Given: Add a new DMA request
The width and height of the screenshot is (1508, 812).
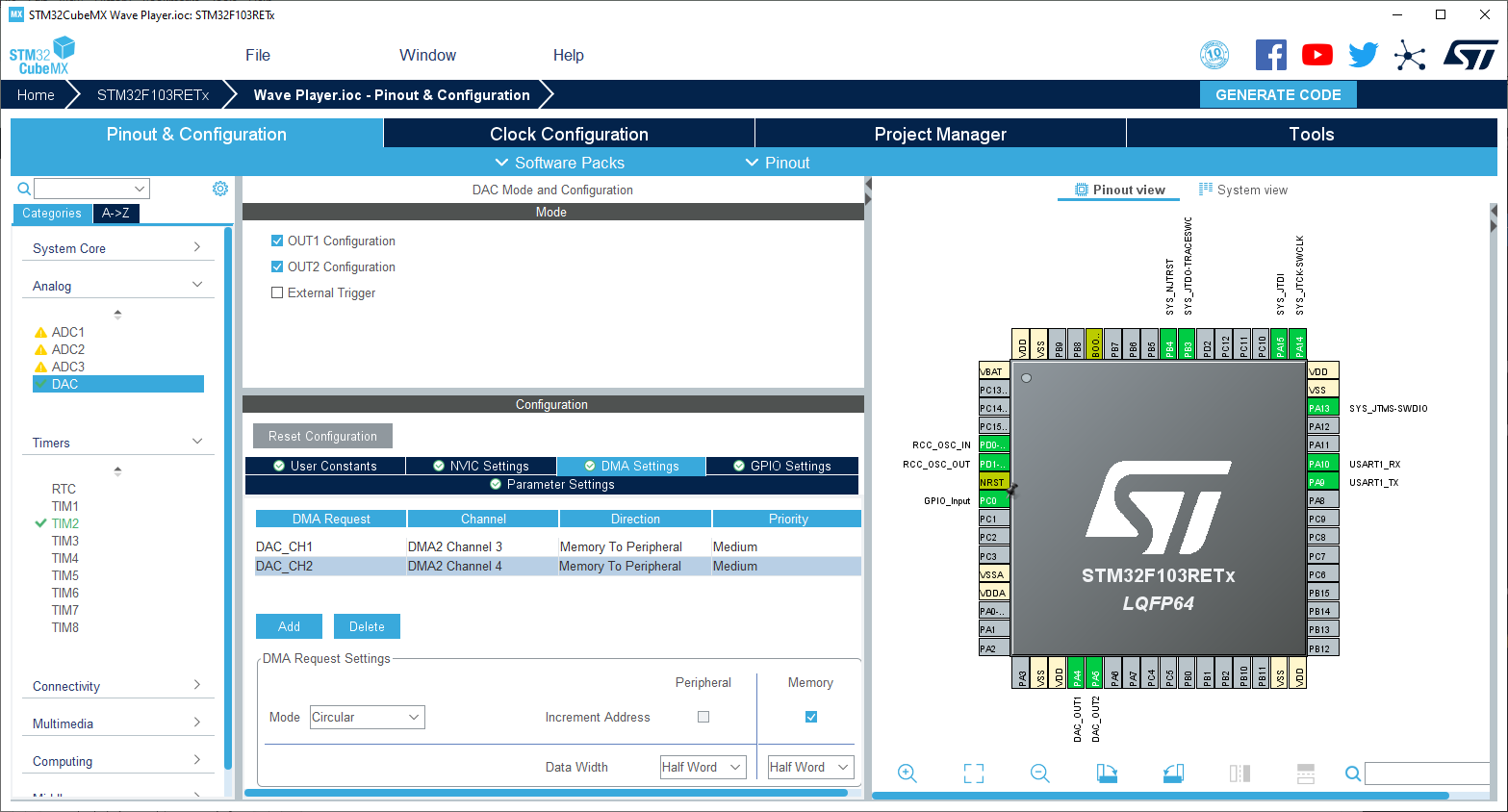Looking at the screenshot, I should point(289,626).
